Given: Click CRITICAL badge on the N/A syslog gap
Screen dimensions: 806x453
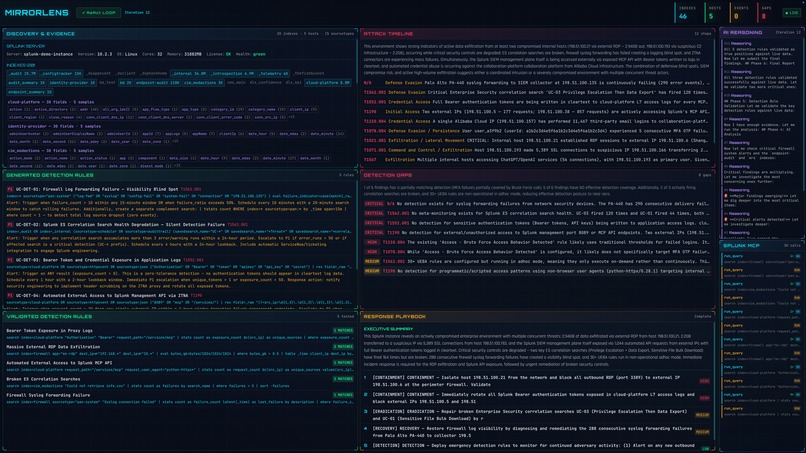Looking at the screenshot, I should (374, 204).
